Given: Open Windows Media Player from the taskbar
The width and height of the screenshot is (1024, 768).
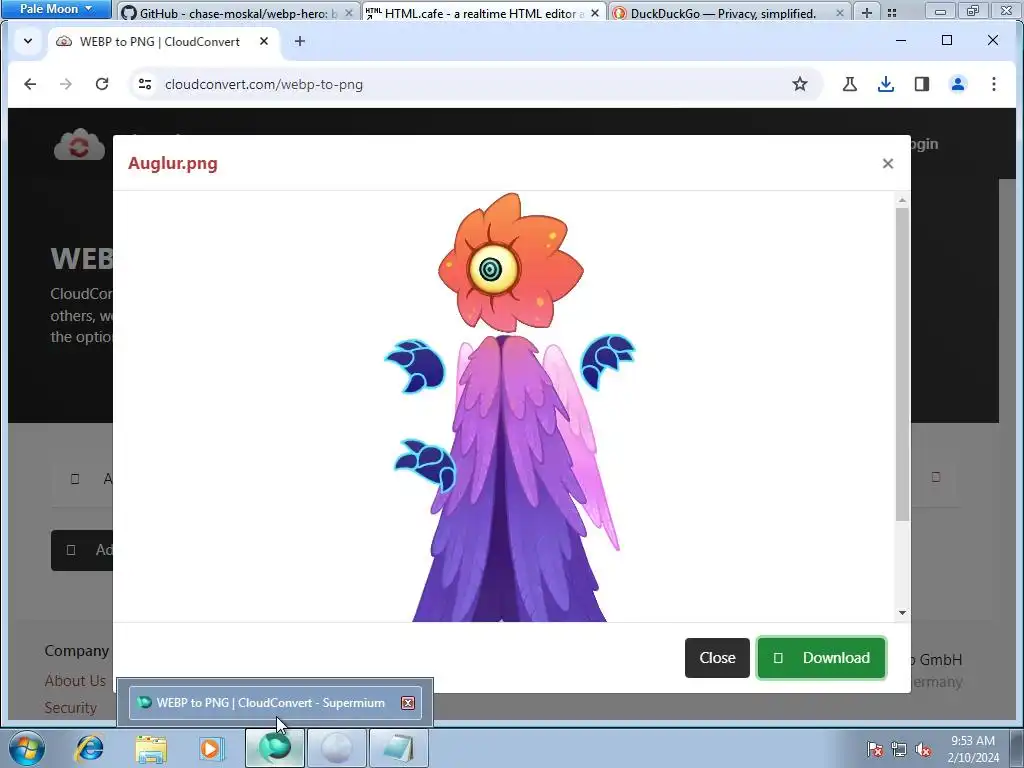Looking at the screenshot, I should click(x=211, y=748).
